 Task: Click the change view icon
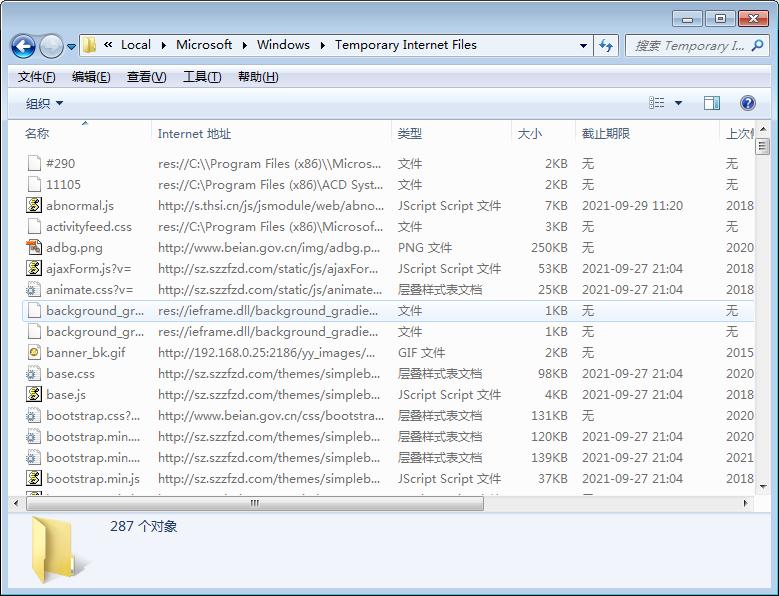click(x=657, y=103)
